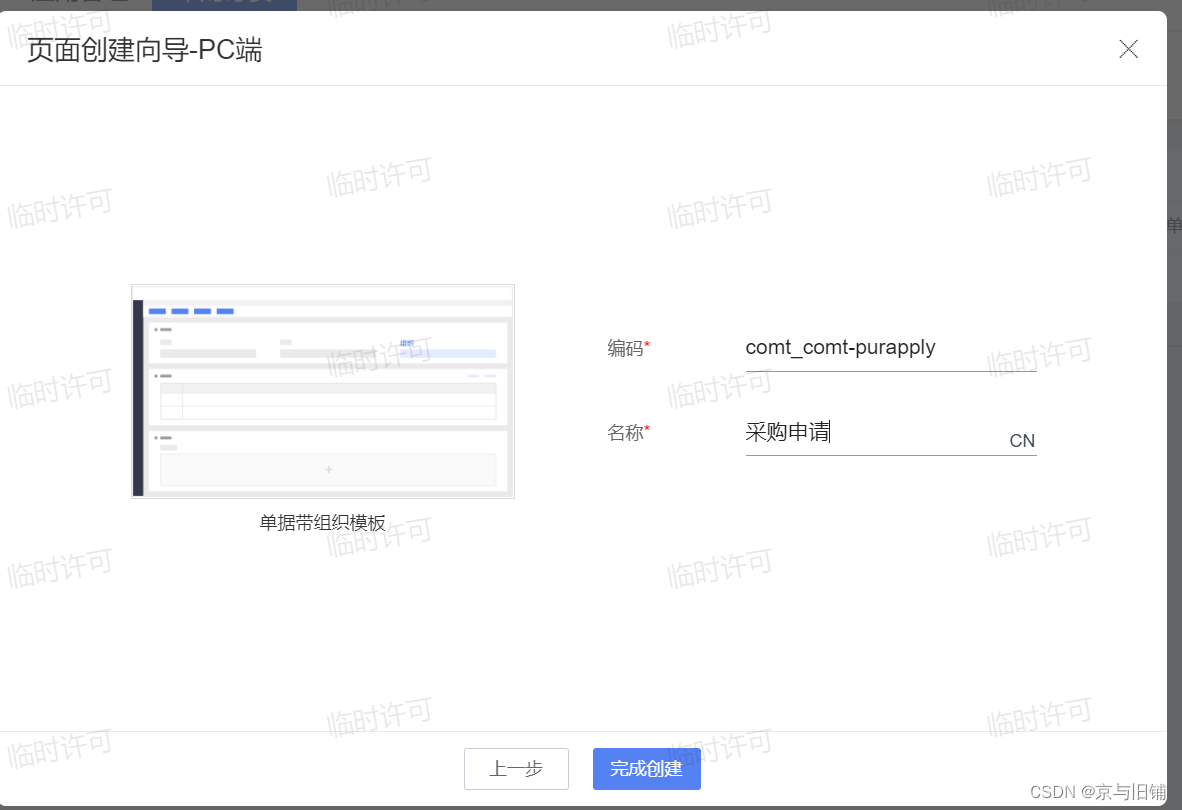1182x810 pixels.
Task: Close the 页面创建向导-PC端 dialog
Action: pos(1128,49)
